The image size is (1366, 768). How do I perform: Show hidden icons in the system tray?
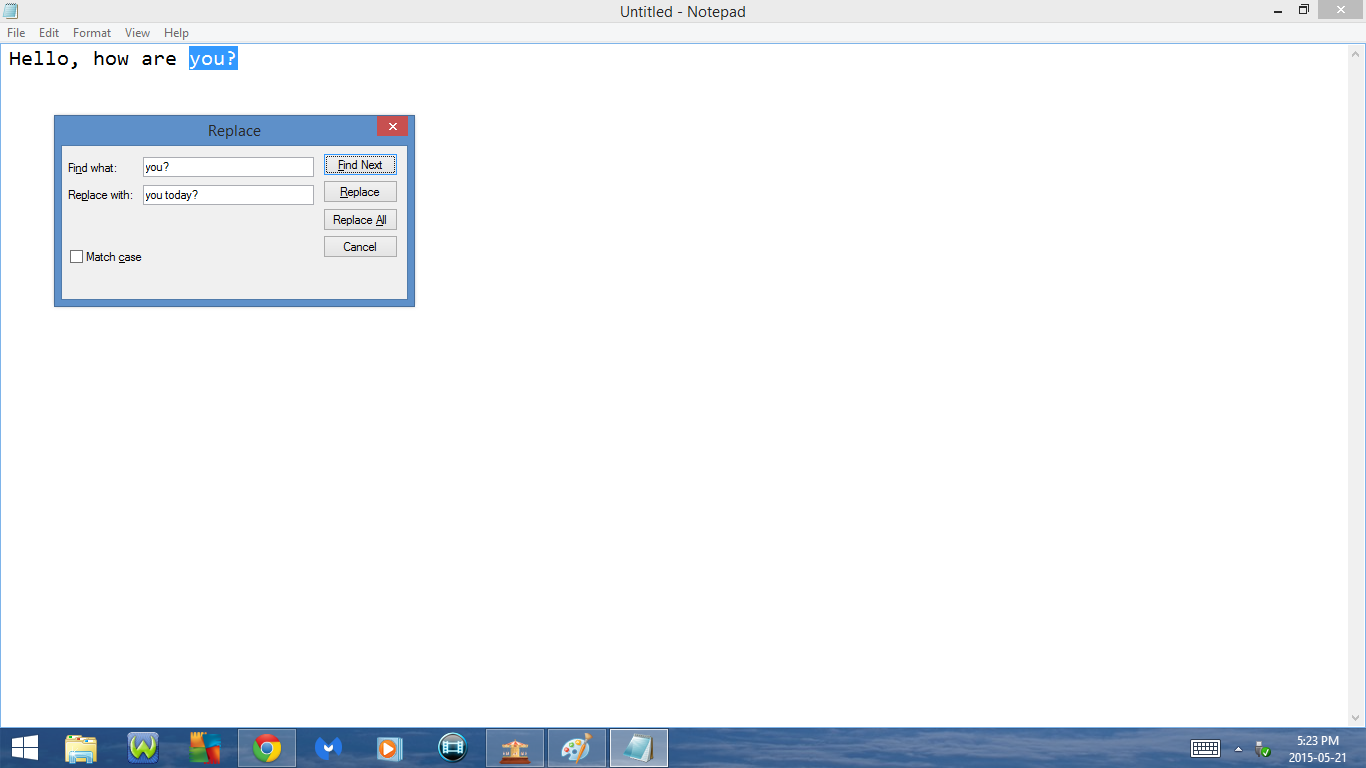coord(1237,747)
